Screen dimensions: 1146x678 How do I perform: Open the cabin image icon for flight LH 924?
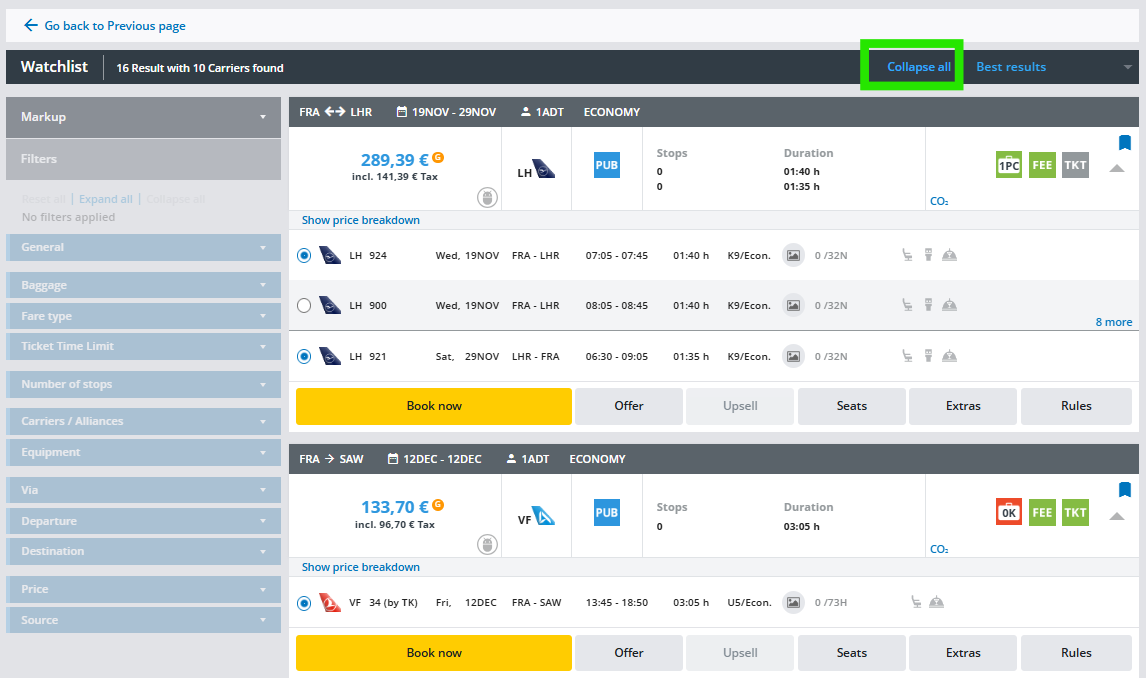(x=793, y=256)
